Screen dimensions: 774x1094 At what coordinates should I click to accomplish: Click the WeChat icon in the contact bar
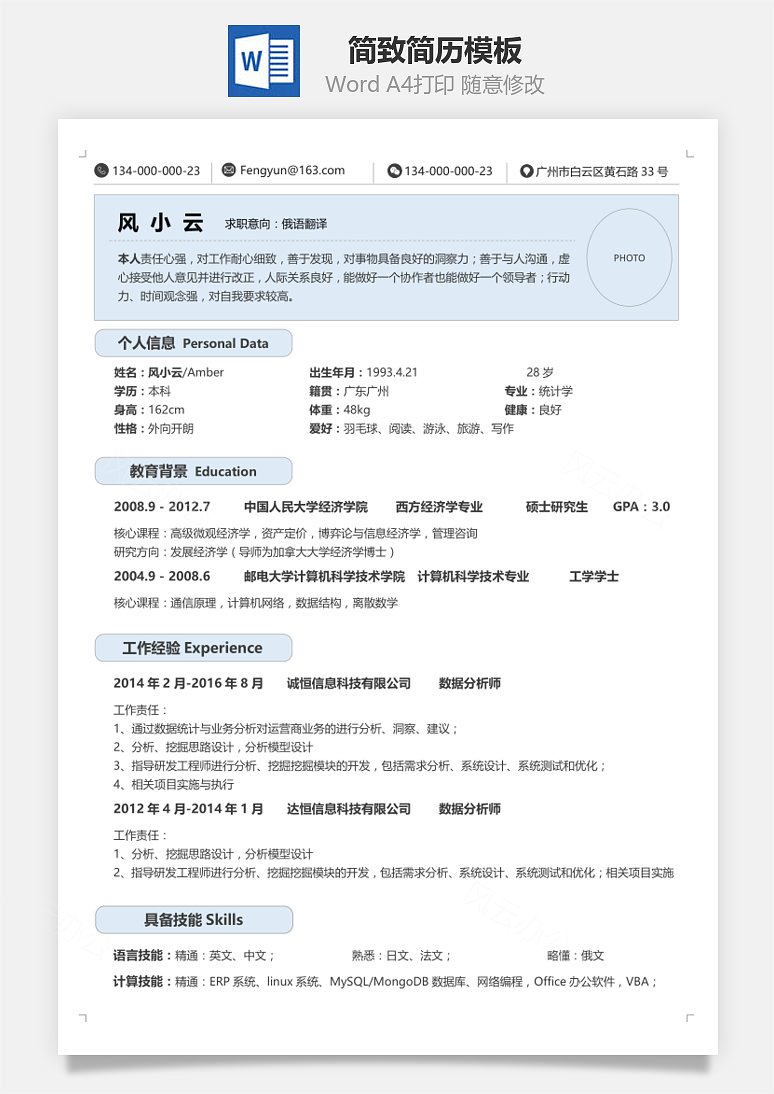coord(394,170)
